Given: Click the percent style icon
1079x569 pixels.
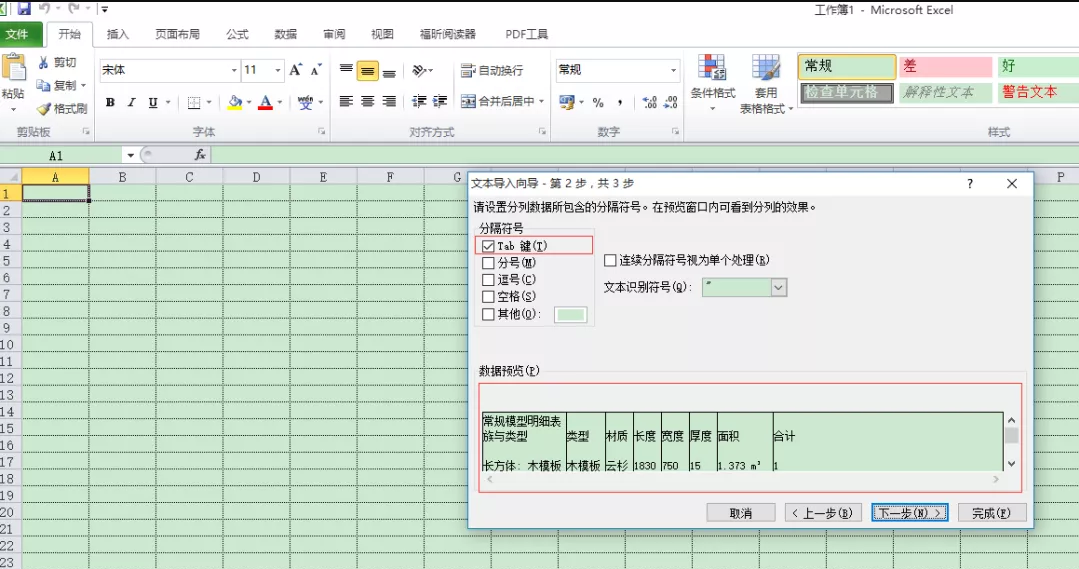Looking at the screenshot, I should [598, 103].
